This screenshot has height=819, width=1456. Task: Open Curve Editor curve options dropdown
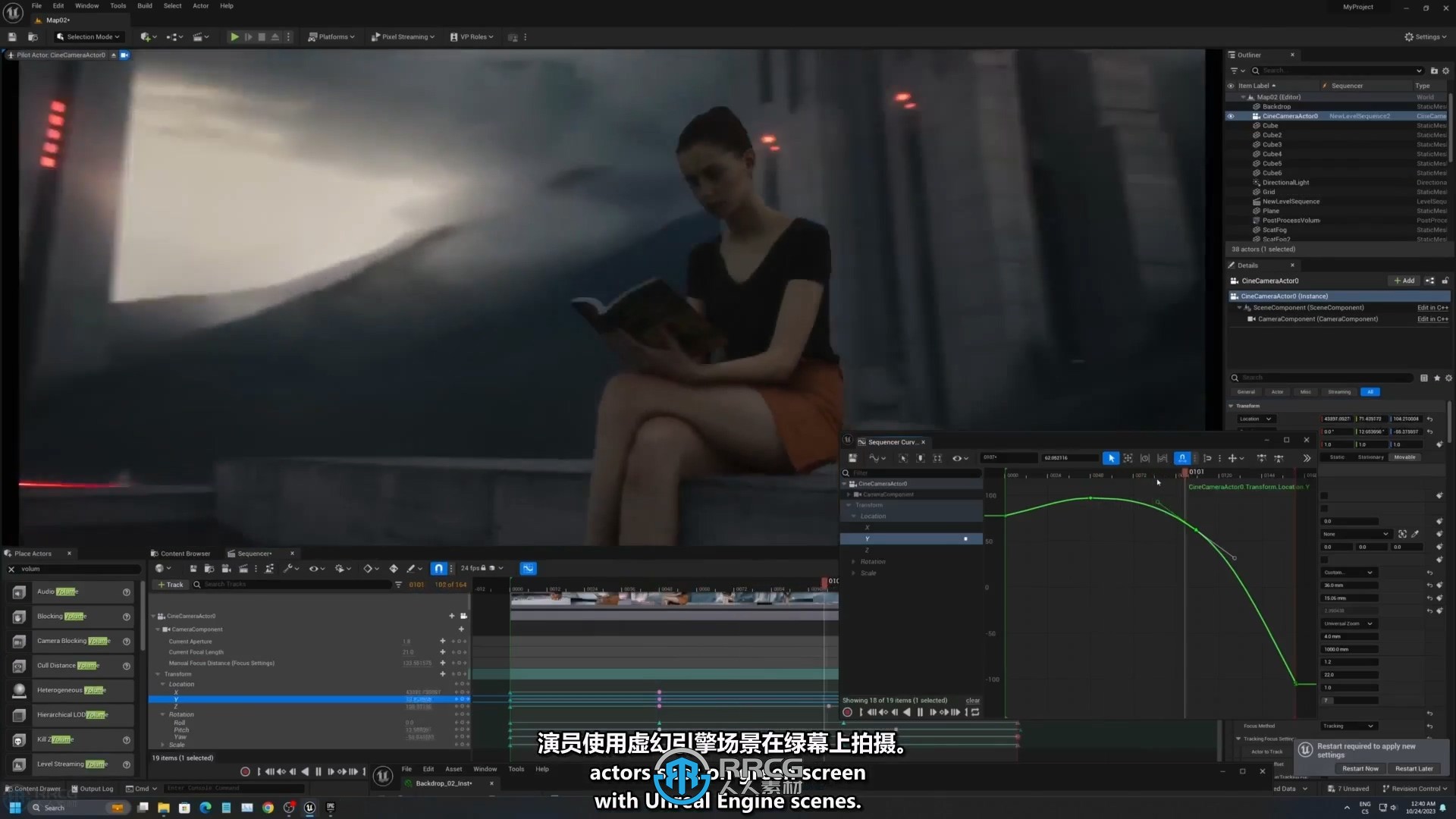(x=877, y=458)
